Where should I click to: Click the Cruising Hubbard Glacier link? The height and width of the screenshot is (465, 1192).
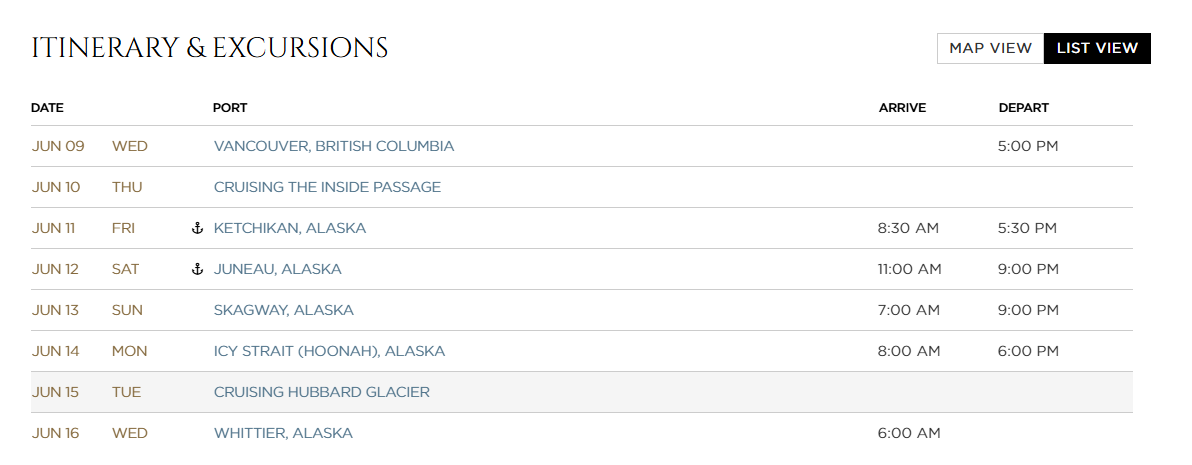[322, 392]
